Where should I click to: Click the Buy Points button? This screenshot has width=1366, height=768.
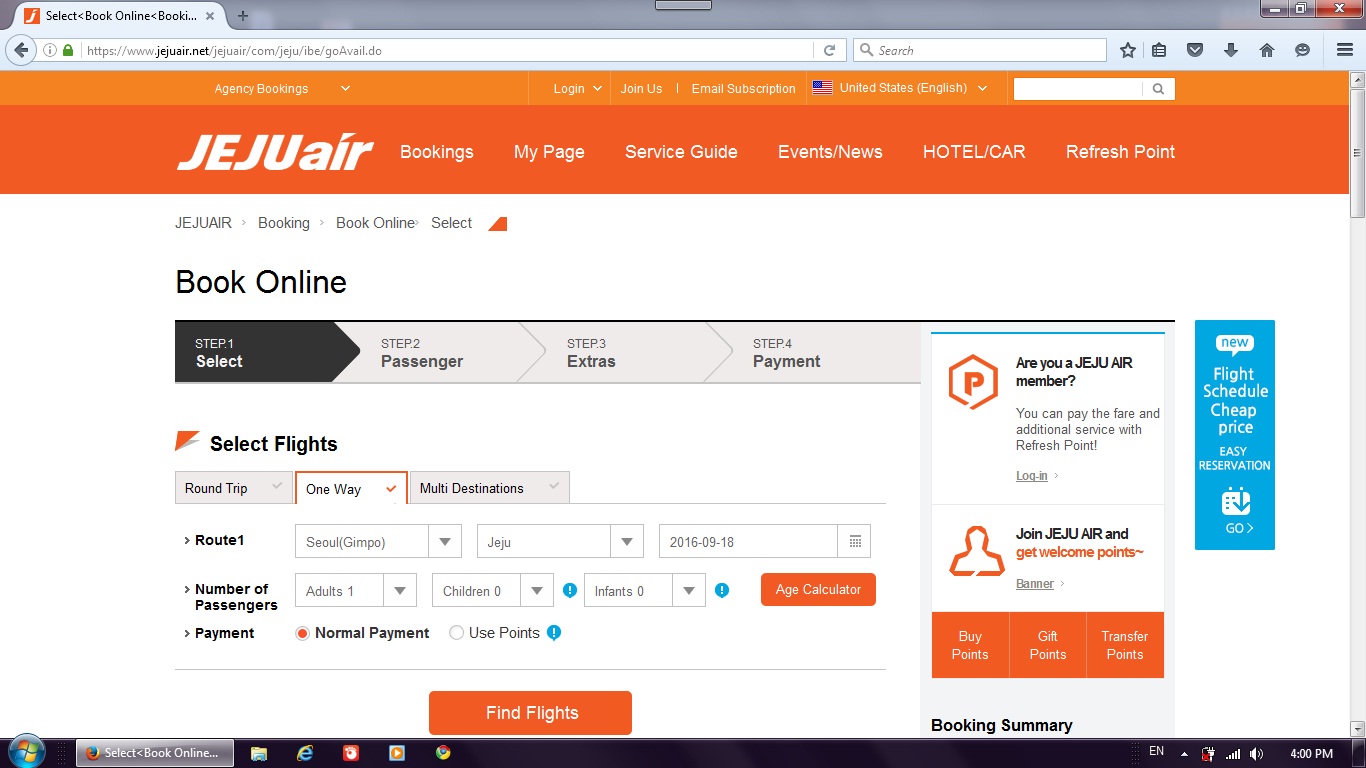click(x=970, y=645)
